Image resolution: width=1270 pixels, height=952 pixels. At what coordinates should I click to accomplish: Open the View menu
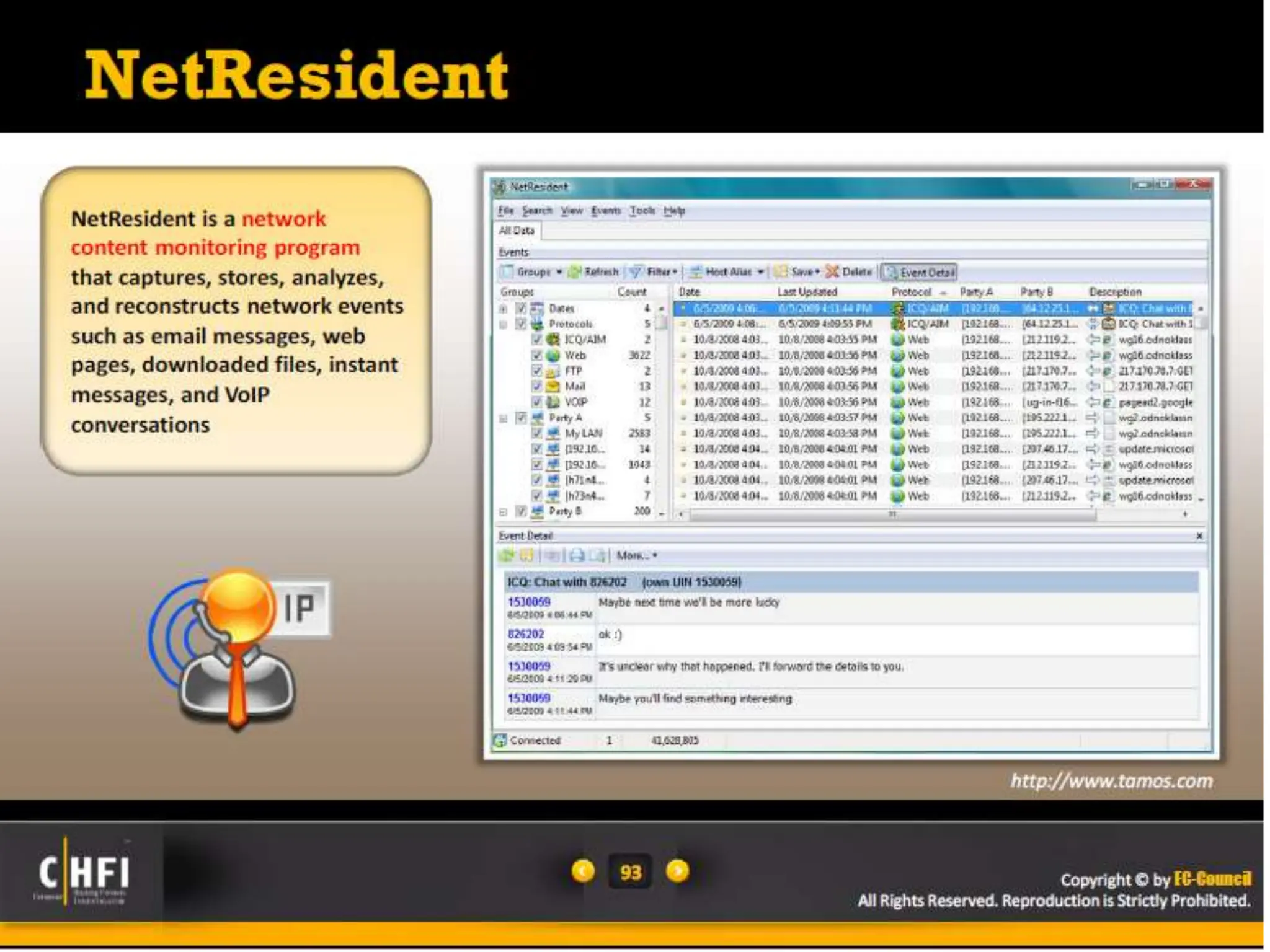point(572,211)
